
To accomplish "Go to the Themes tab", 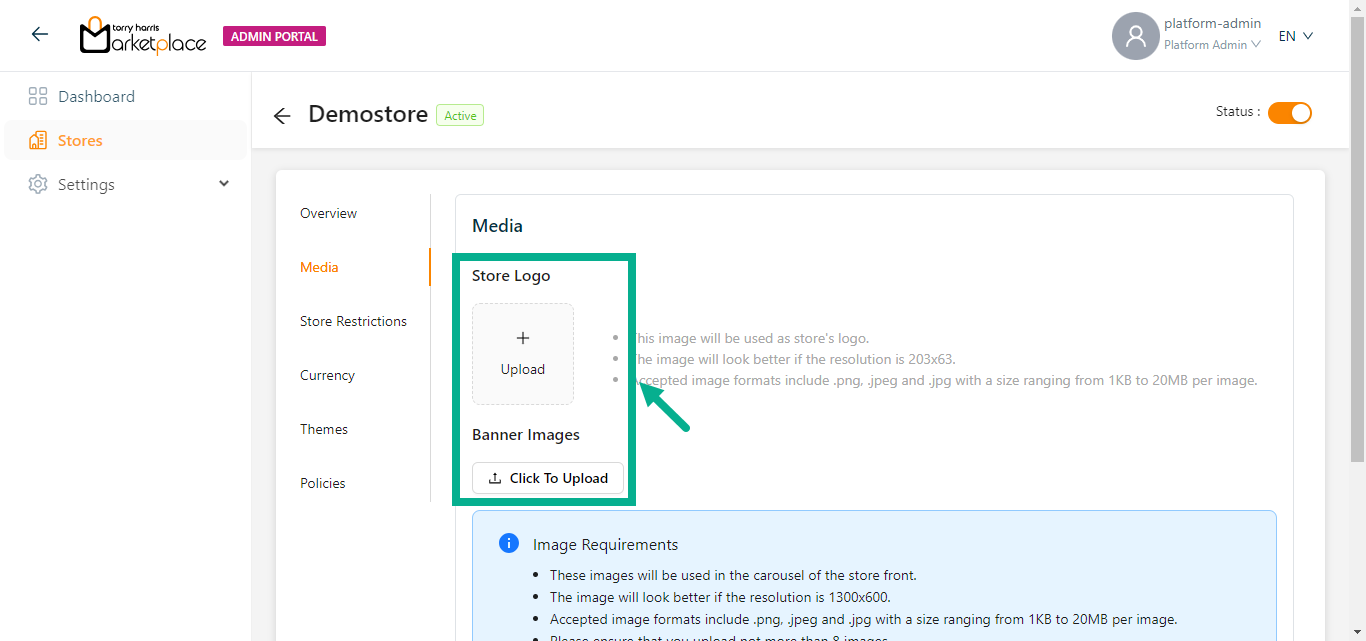I will pyautogui.click(x=324, y=429).
